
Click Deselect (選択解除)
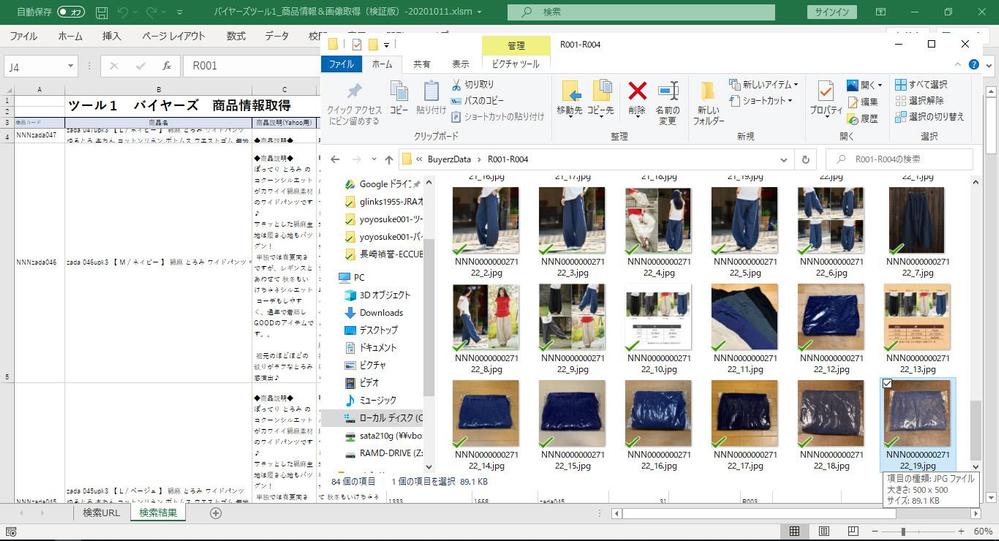pyautogui.click(x=919, y=100)
